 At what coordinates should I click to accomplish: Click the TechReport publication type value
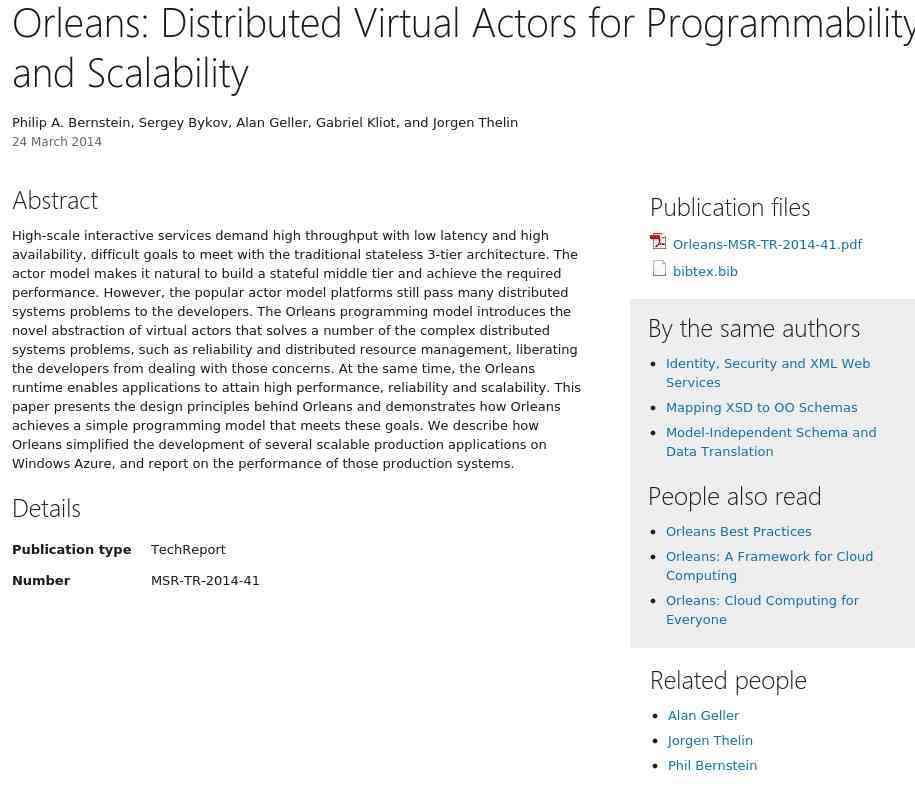(188, 550)
